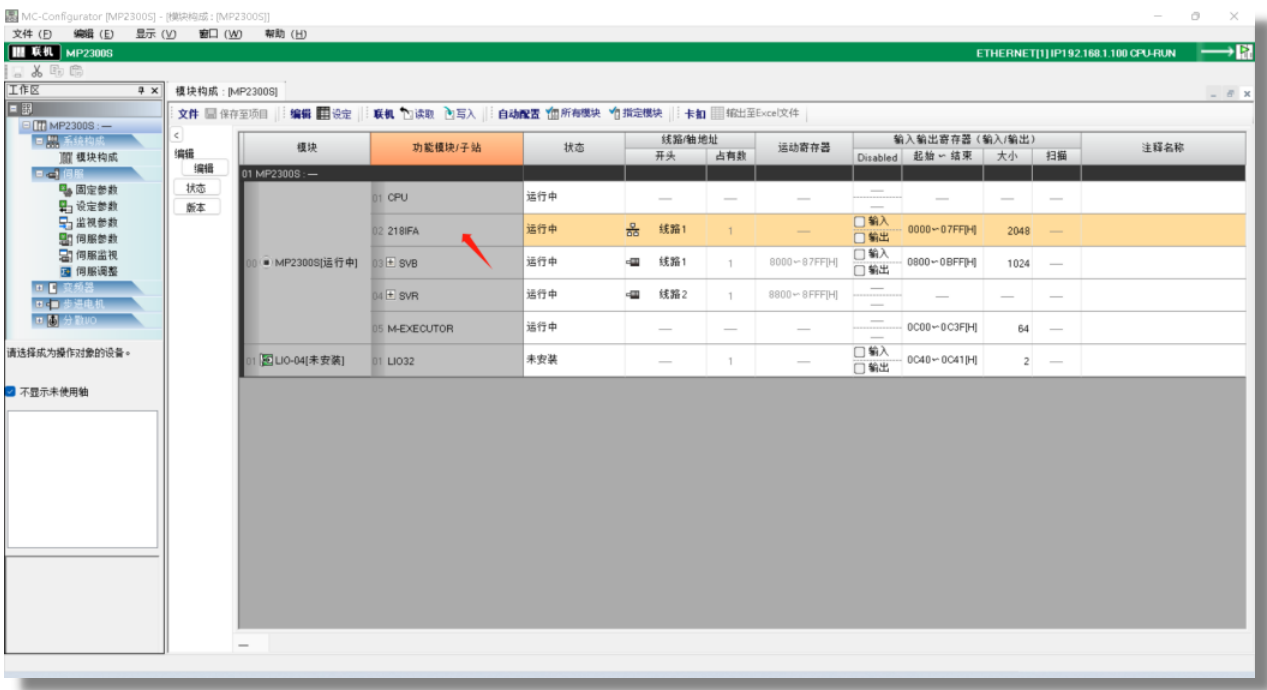1267x690 pixels.
Task: Collapse the MP2300S tree node
Action: coord(26,126)
